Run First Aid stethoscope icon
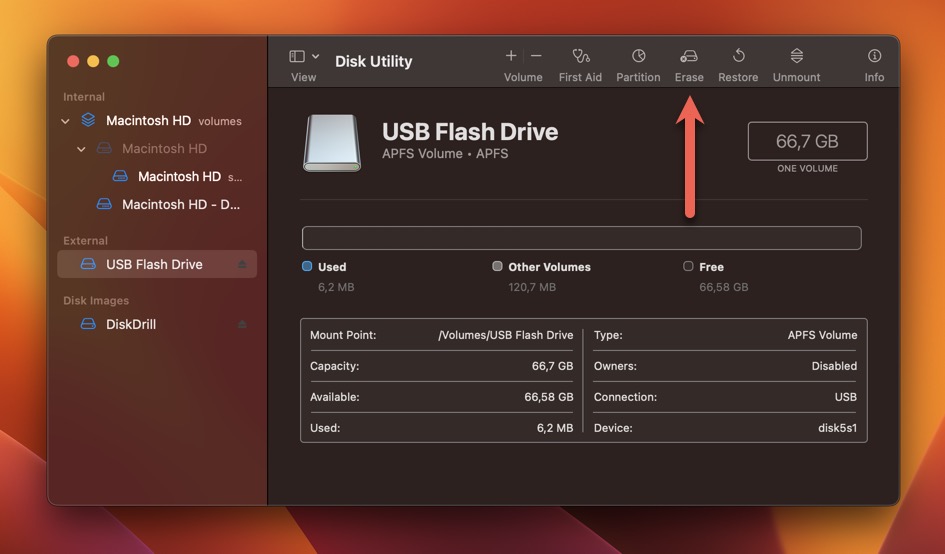Viewport: 945px width, 554px height. [580, 56]
